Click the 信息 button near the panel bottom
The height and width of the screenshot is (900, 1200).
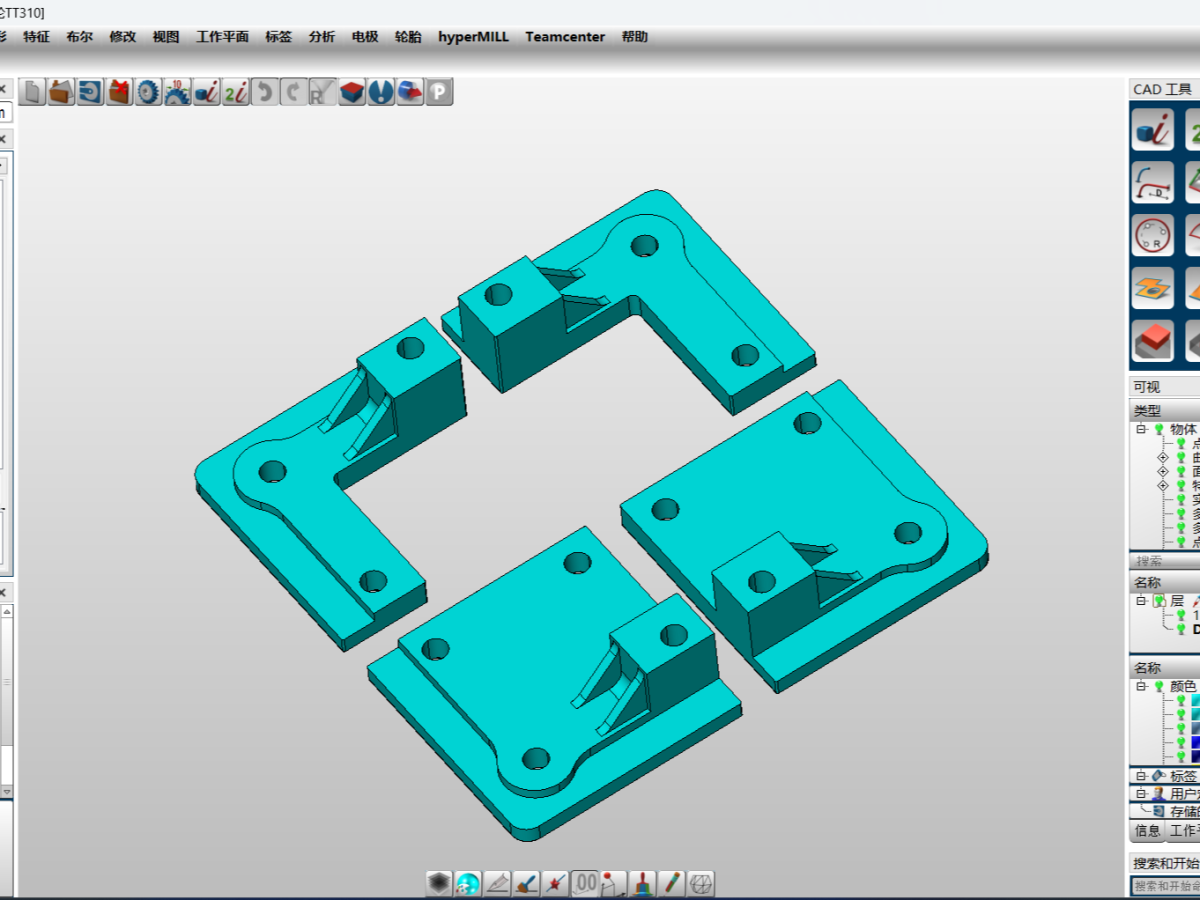tap(1148, 829)
